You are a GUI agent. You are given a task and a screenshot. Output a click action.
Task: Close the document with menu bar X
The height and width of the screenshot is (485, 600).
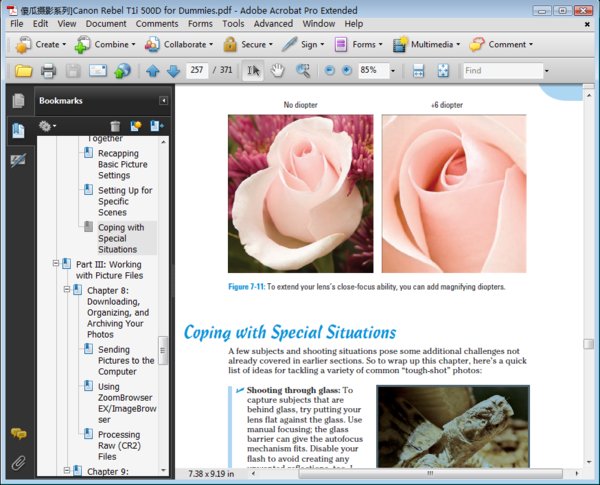(x=587, y=24)
